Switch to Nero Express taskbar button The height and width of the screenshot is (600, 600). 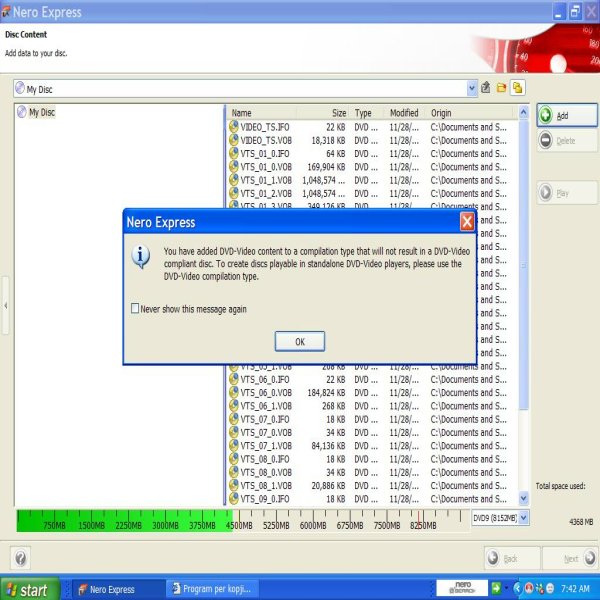click(x=118, y=589)
